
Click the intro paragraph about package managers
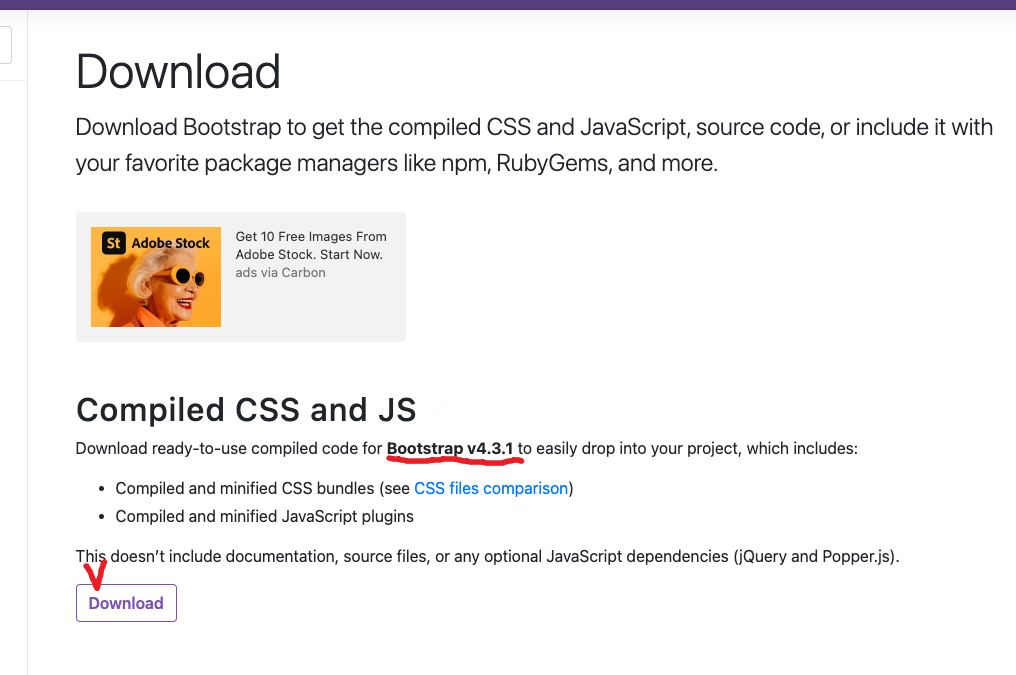pyautogui.click(x=534, y=145)
